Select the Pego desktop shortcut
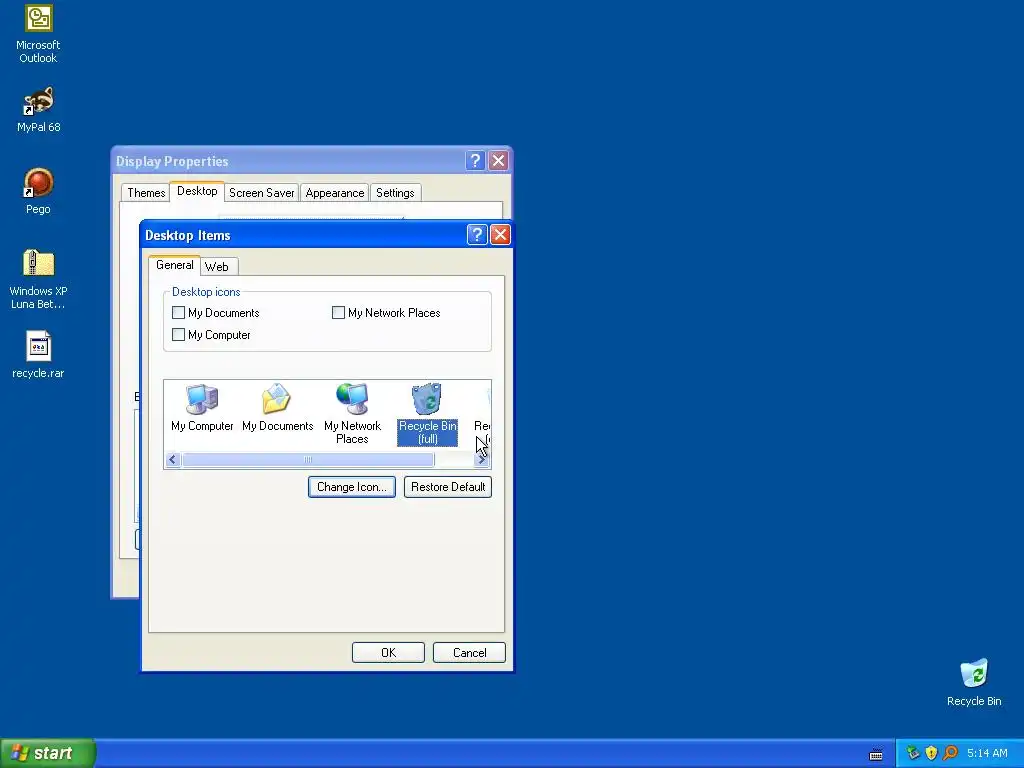This screenshot has height=768, width=1024. (38, 191)
